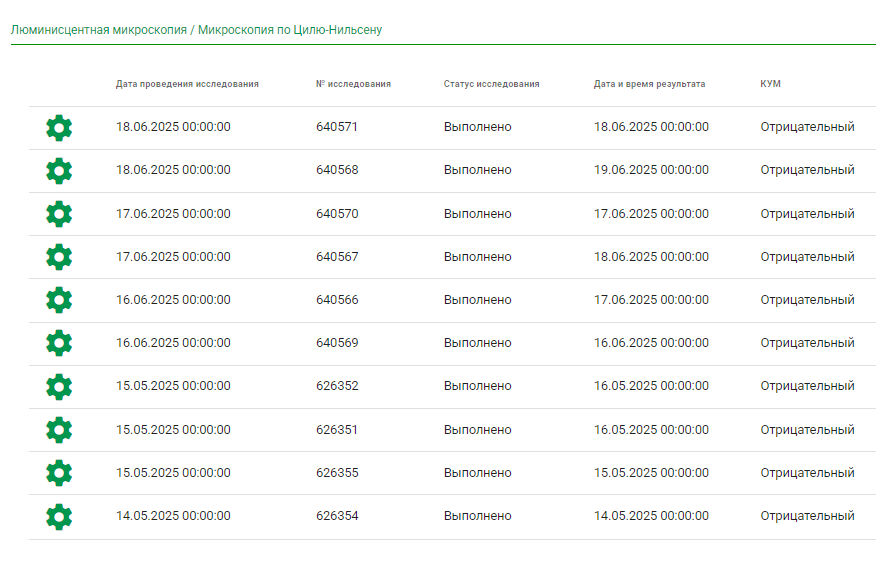Image resolution: width=876 pixels, height=572 pixels.
Task: Open gear menu for study 640570
Action: click(x=59, y=214)
